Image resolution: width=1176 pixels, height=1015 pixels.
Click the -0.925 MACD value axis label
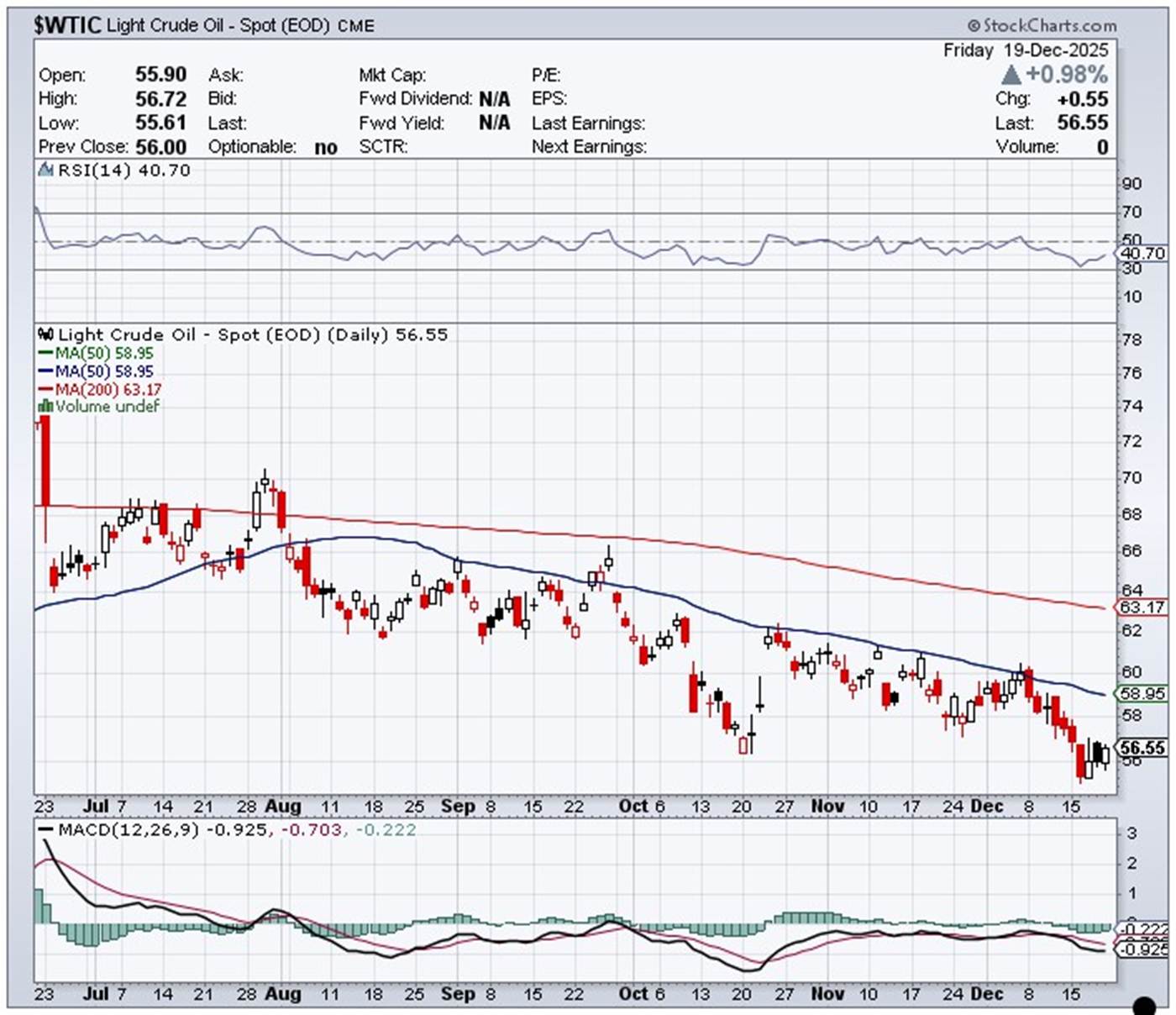1142,949
